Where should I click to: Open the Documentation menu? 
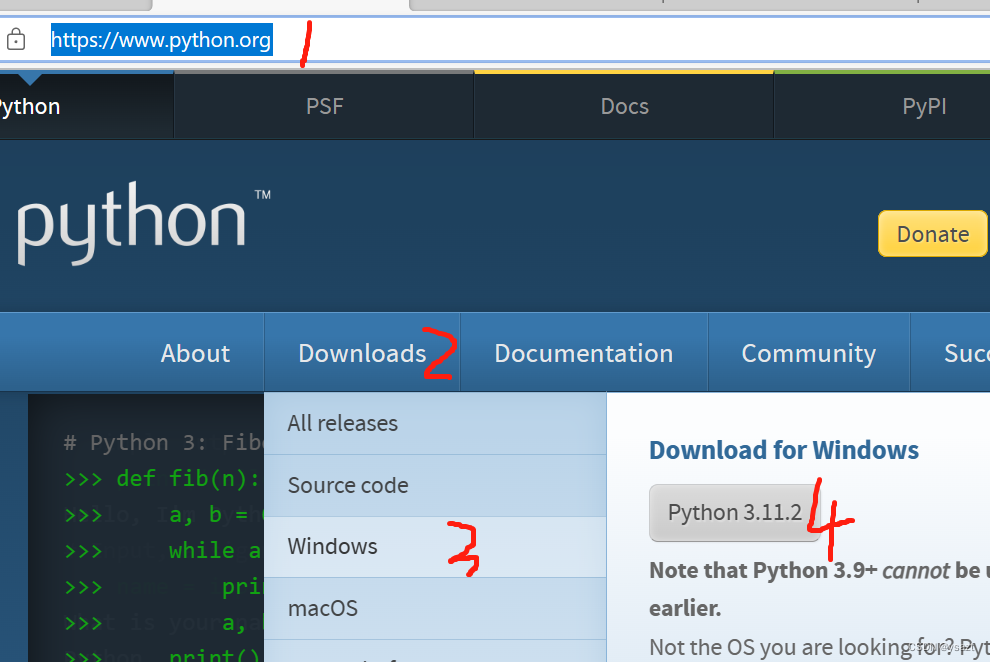coord(584,353)
